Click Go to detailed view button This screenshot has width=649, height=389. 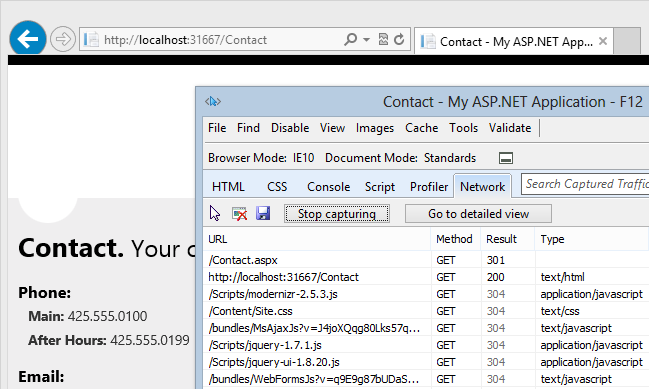coord(478,214)
